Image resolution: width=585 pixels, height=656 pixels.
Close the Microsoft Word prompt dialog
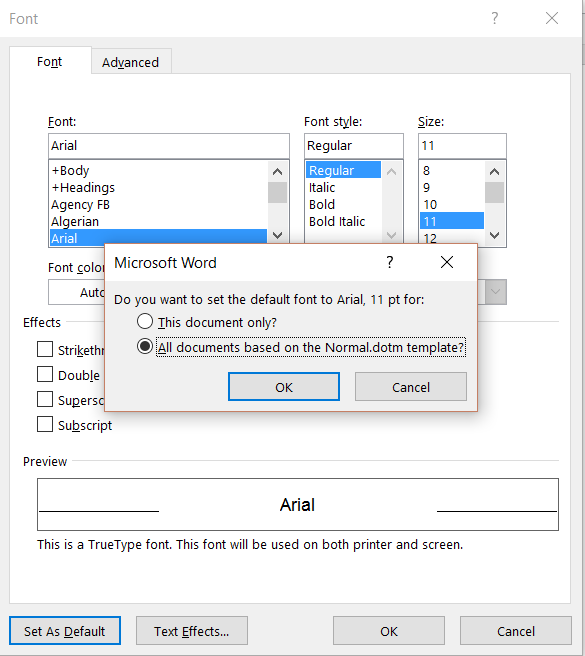447,262
